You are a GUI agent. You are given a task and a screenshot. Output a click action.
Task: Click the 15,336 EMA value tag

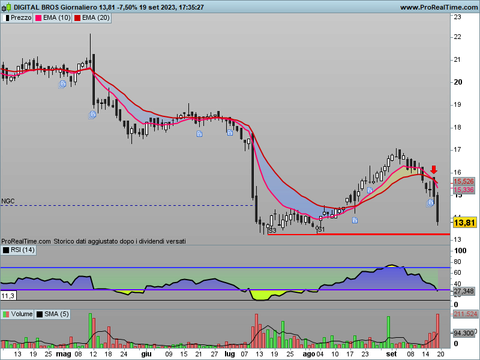(x=464, y=190)
